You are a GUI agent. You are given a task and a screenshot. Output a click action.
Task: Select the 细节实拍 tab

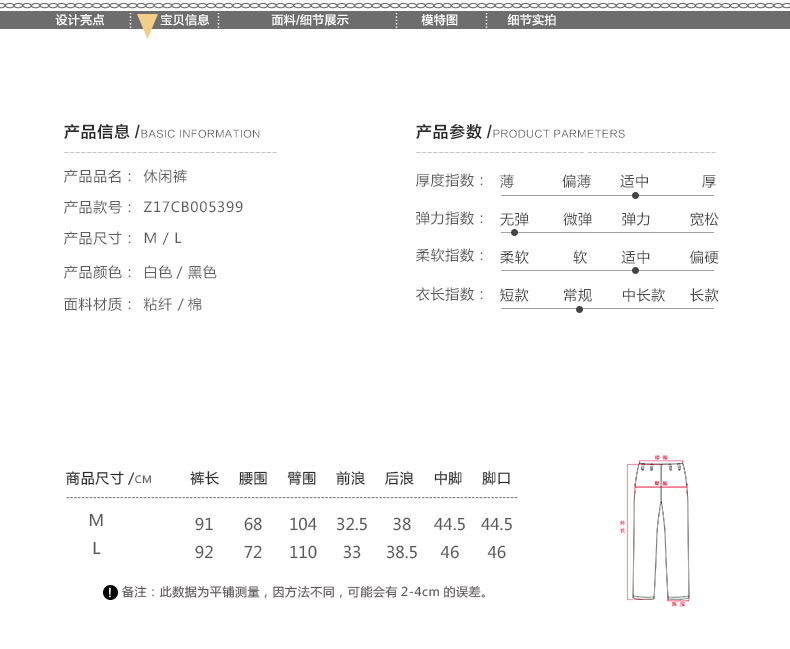[532, 20]
